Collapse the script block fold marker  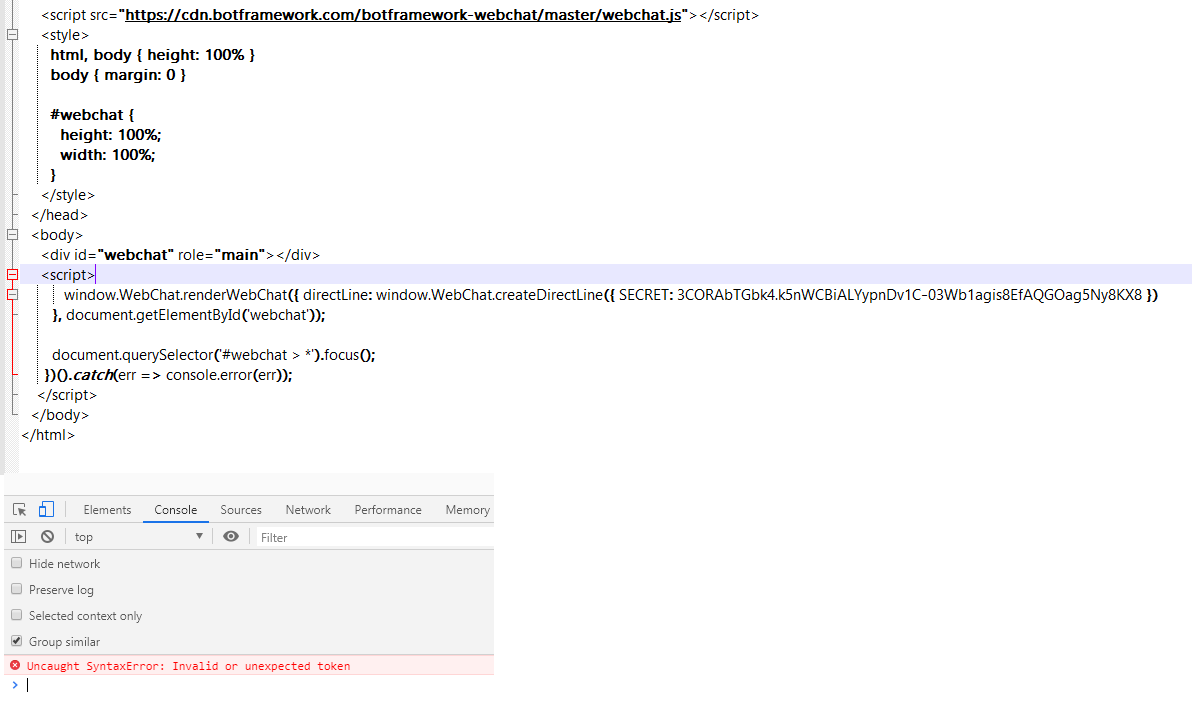tap(12, 274)
